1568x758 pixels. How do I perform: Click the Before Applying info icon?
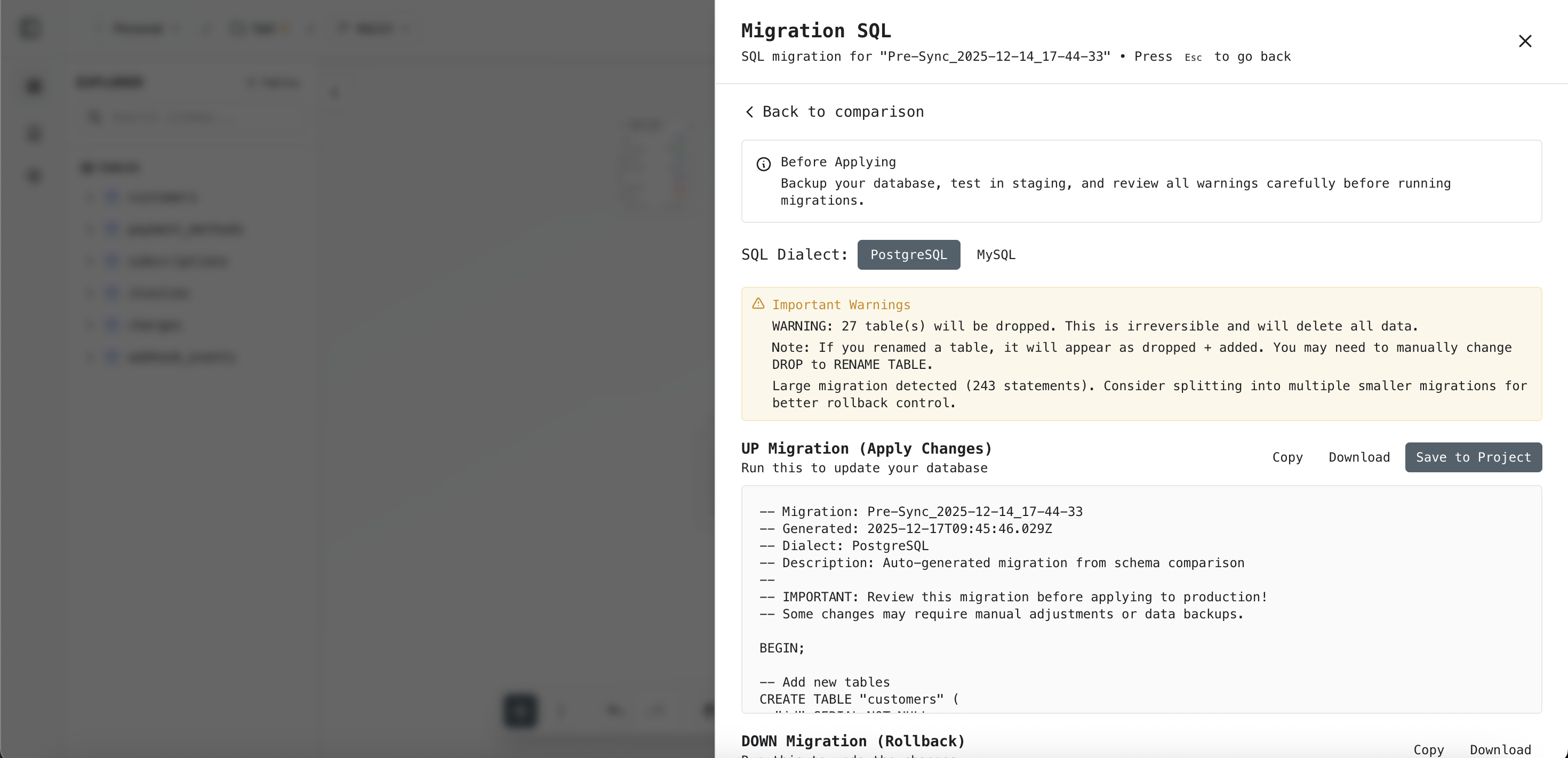tap(763, 164)
